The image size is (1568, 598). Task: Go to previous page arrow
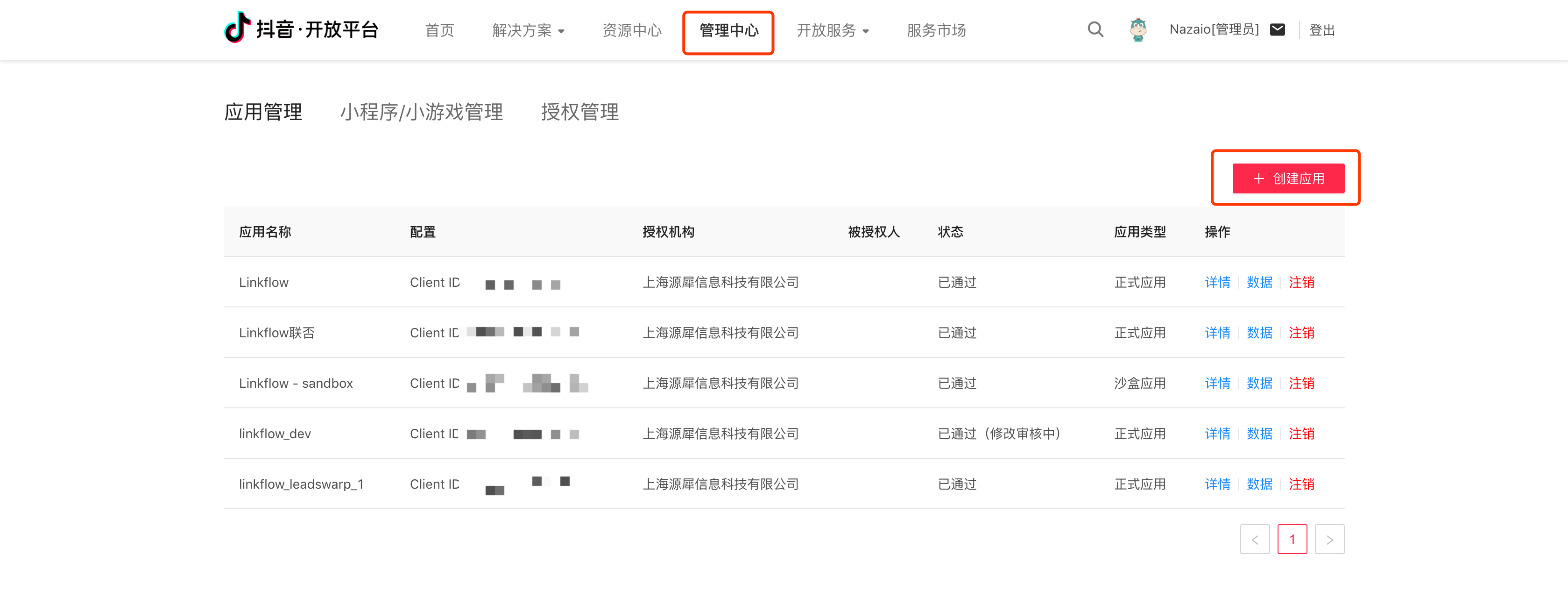1255,539
